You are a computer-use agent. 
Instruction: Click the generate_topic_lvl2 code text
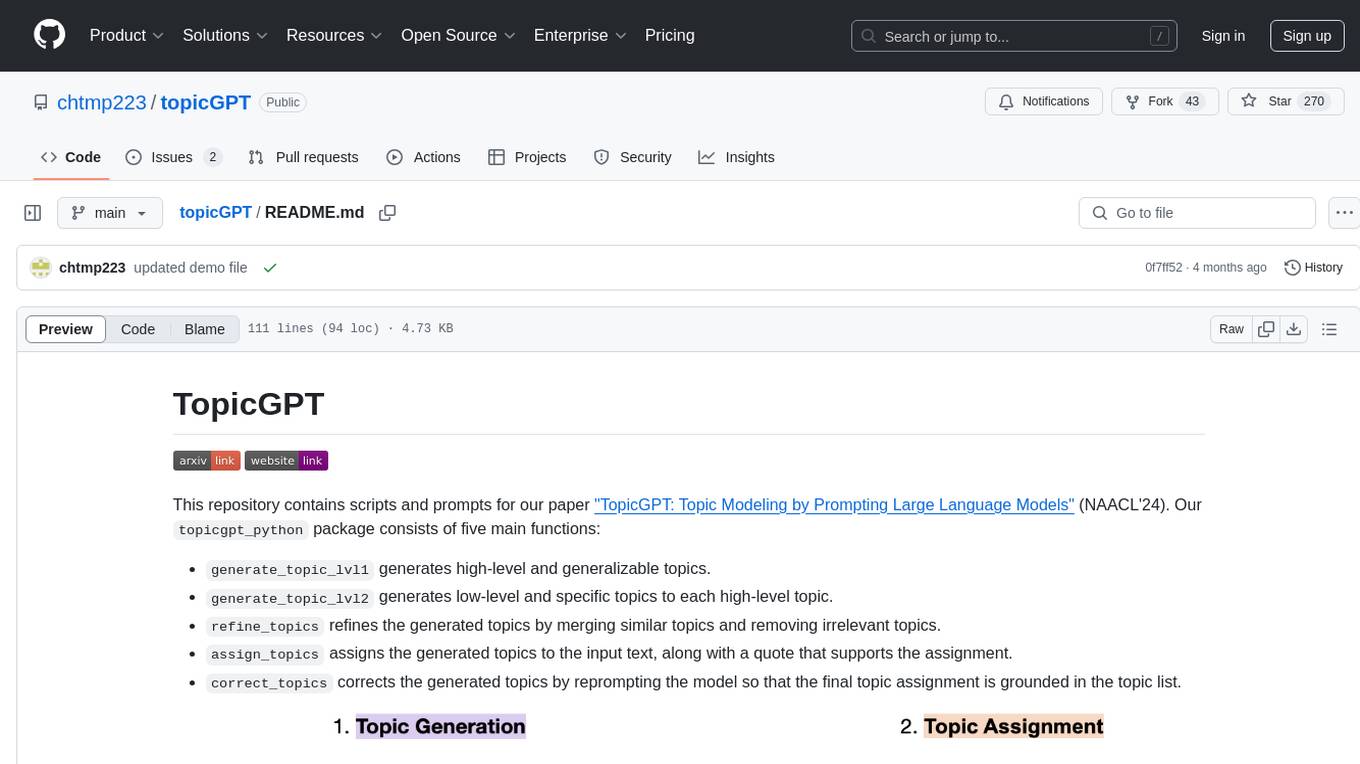point(290,598)
